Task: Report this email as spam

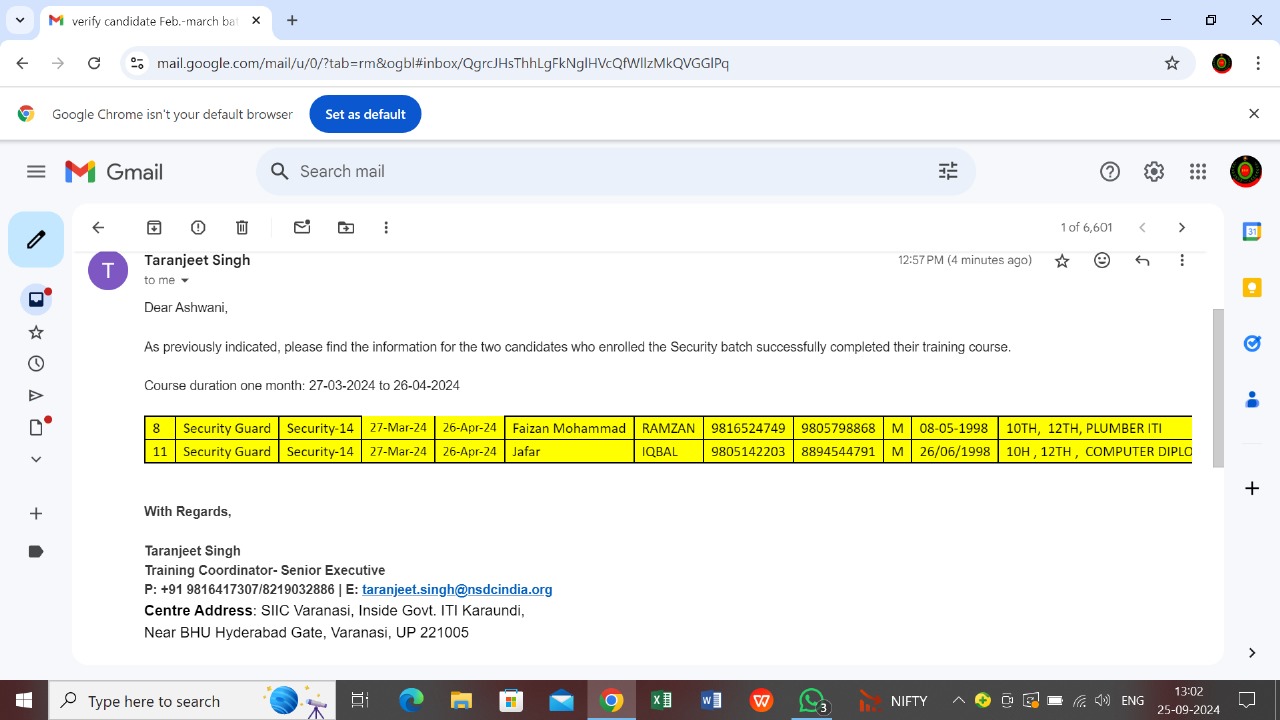Action: 198,228
